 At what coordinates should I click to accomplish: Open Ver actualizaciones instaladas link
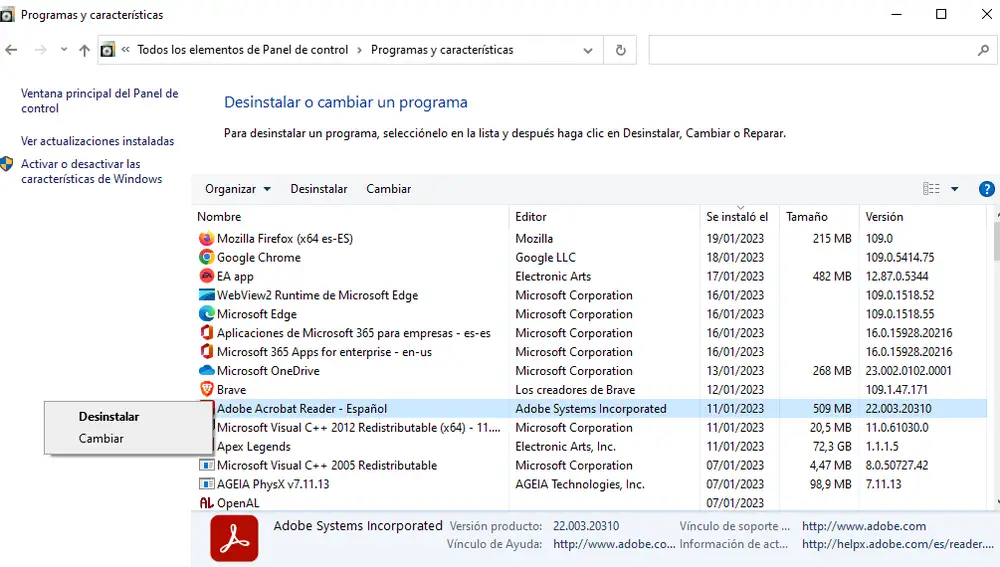coord(98,141)
